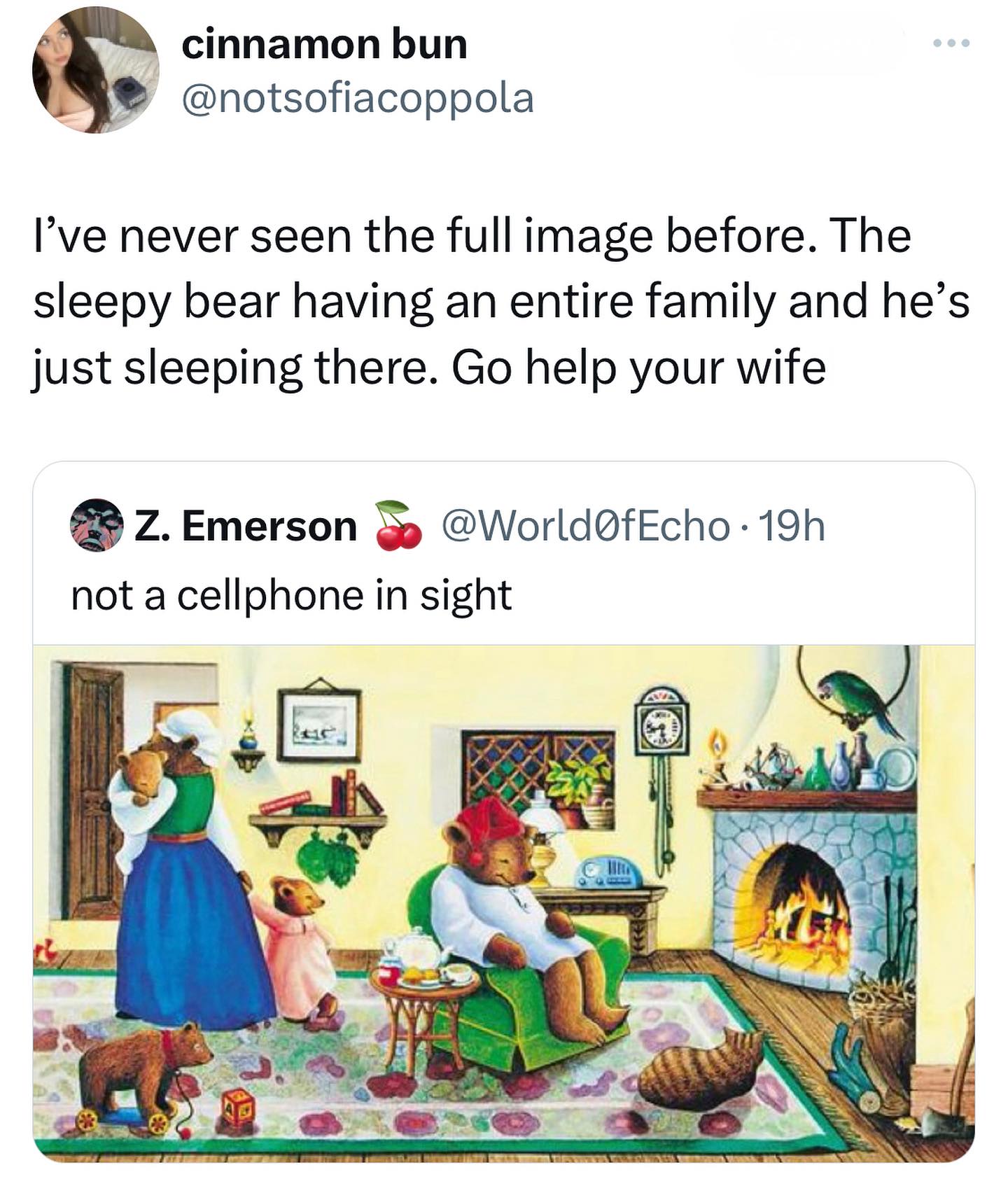Image resolution: width=1008 pixels, height=1193 pixels.
Task: Open the cinnamon bun display name
Action: click(x=324, y=45)
